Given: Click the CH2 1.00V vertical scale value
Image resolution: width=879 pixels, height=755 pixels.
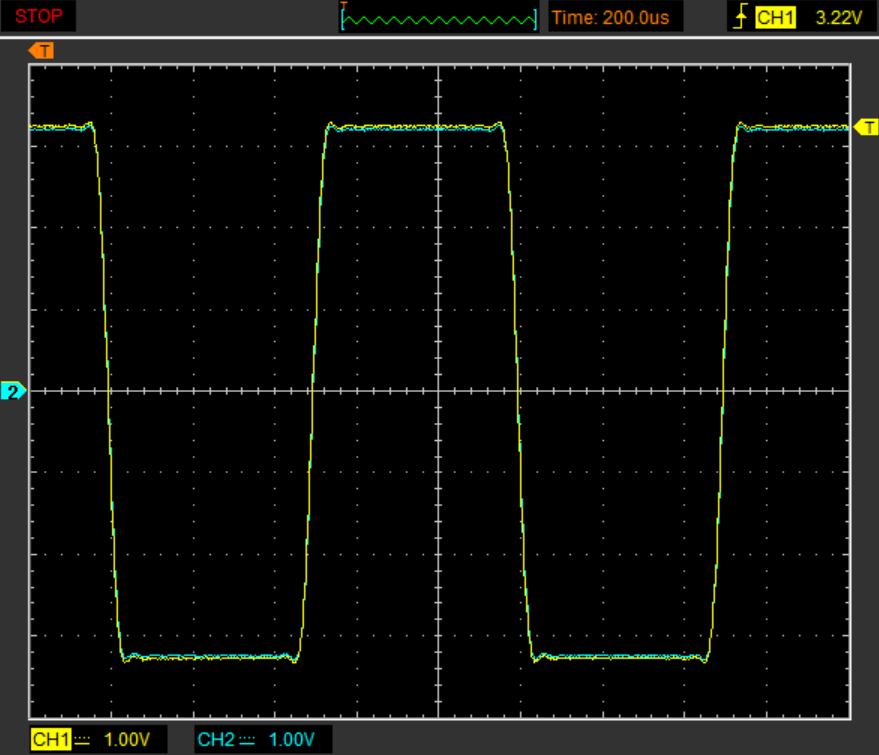Looking at the screenshot, I should click(292, 740).
